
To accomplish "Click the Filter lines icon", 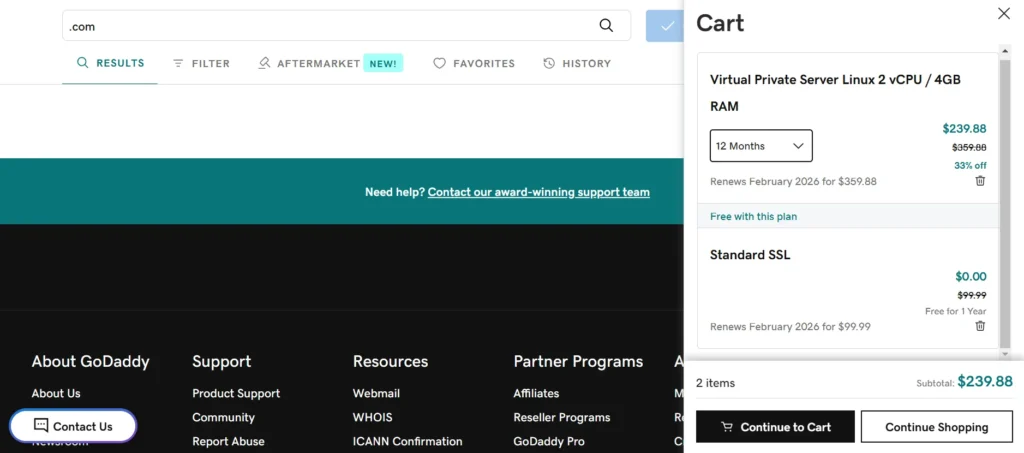I will [178, 63].
